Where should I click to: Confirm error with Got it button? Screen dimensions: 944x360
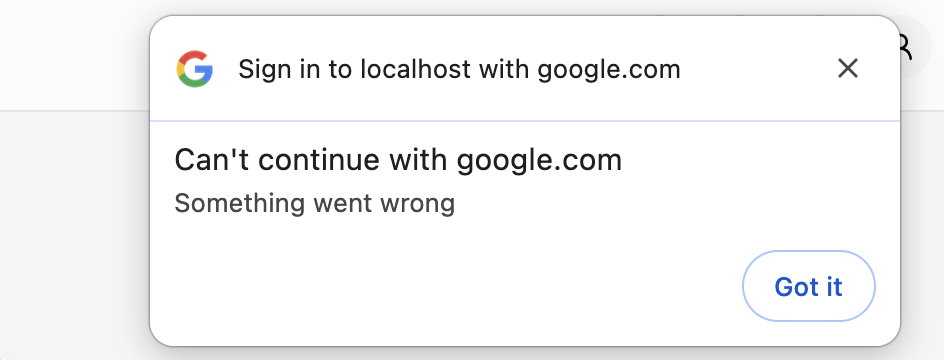click(x=809, y=287)
